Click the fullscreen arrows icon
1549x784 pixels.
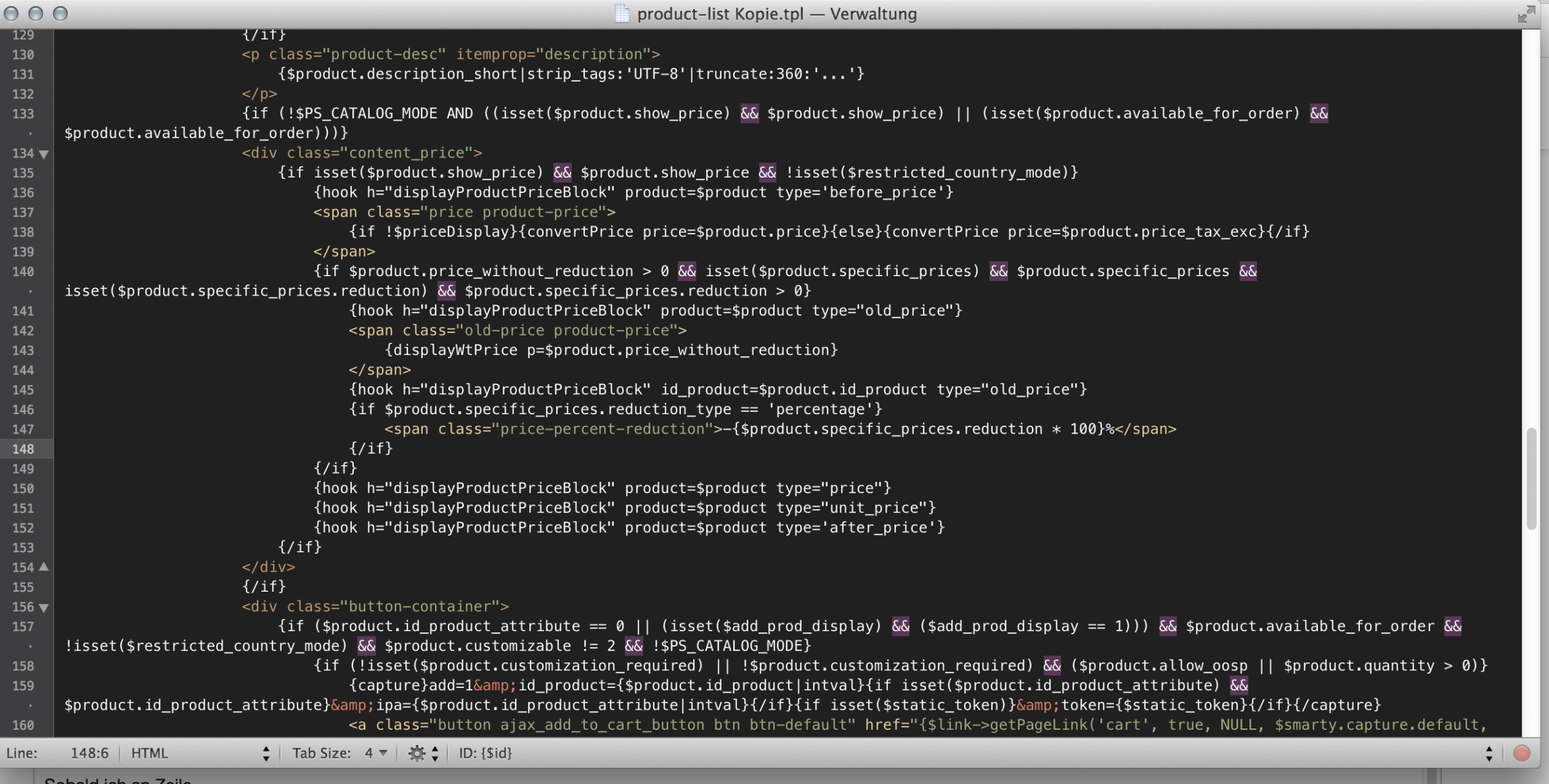(x=1526, y=14)
